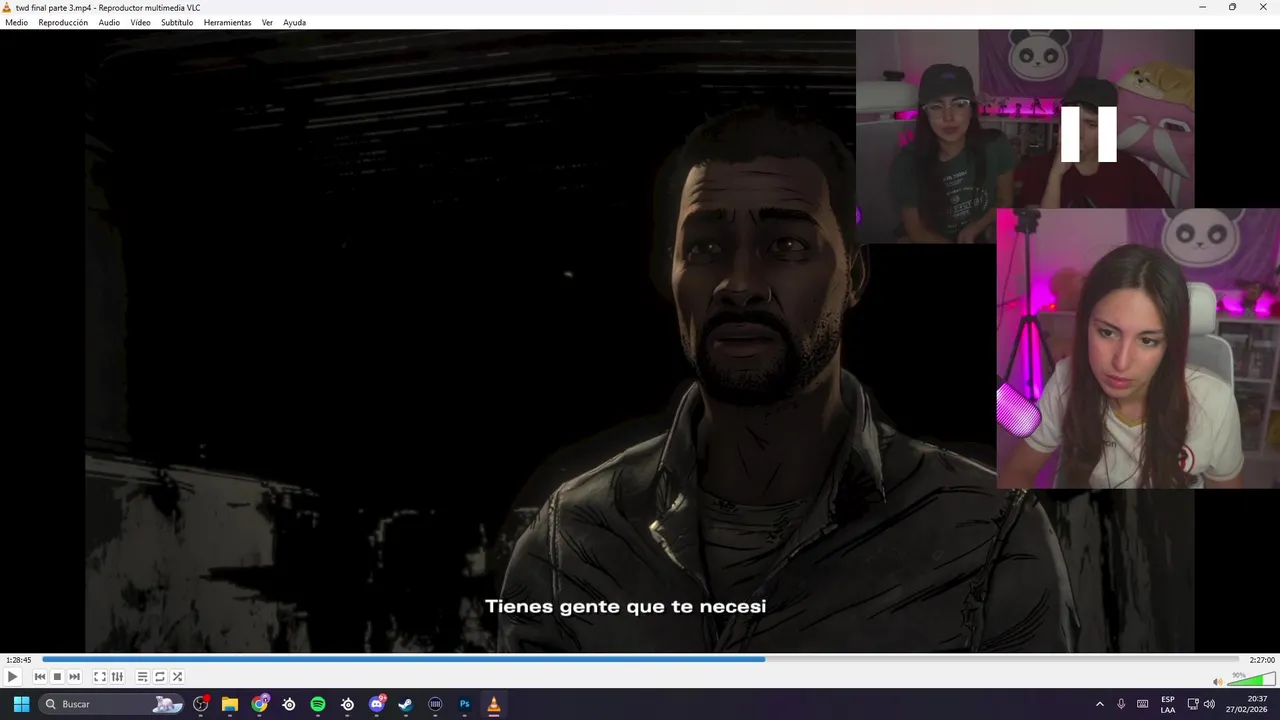Open Discord from the taskbar

[x=377, y=704]
